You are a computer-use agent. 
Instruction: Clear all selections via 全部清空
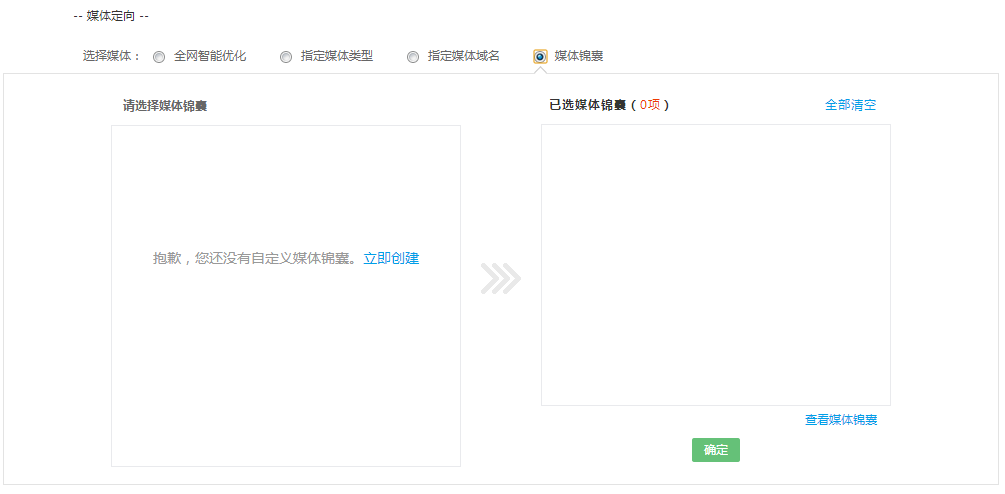pos(850,105)
